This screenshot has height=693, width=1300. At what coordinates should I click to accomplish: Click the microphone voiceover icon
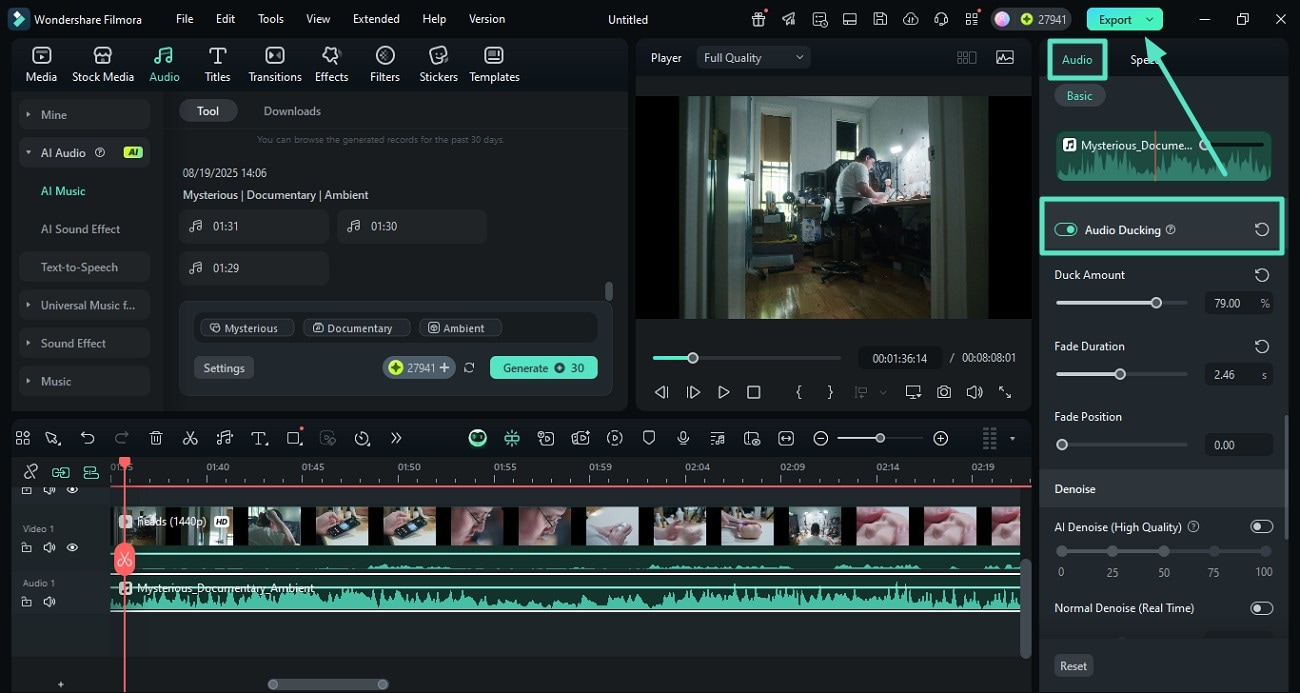click(x=683, y=438)
